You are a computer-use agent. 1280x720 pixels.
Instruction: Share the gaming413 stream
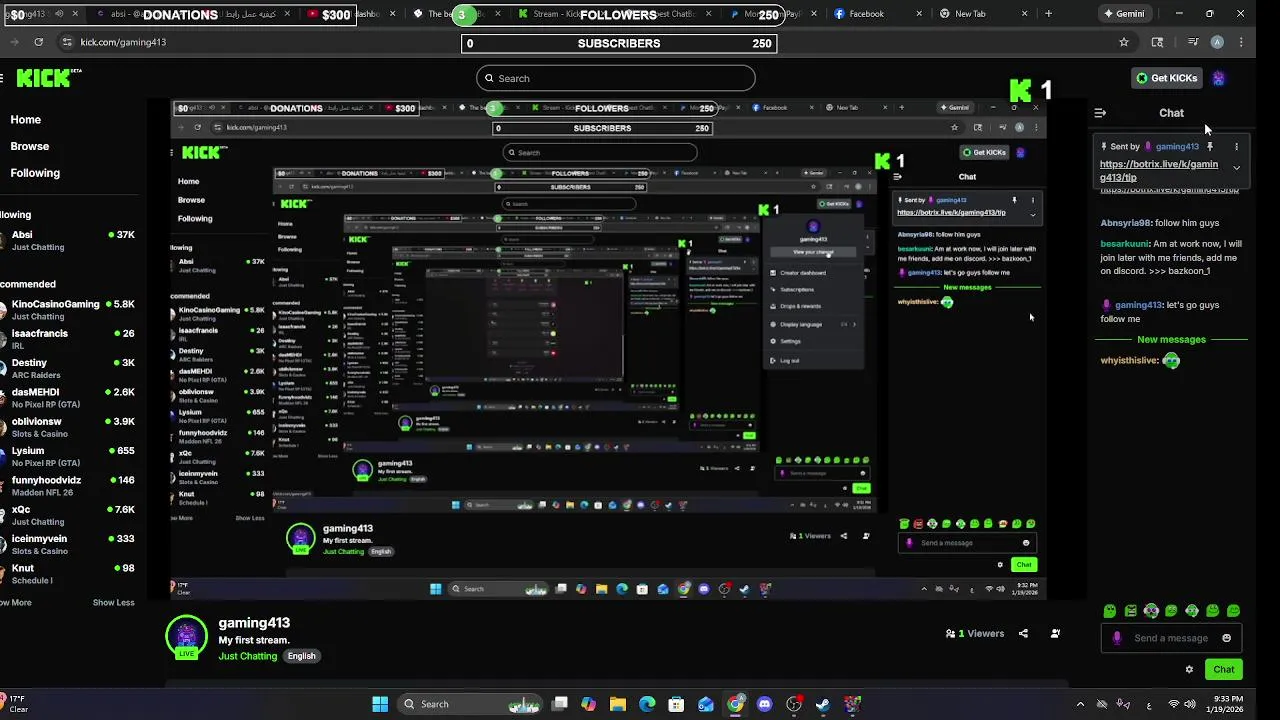(1023, 633)
